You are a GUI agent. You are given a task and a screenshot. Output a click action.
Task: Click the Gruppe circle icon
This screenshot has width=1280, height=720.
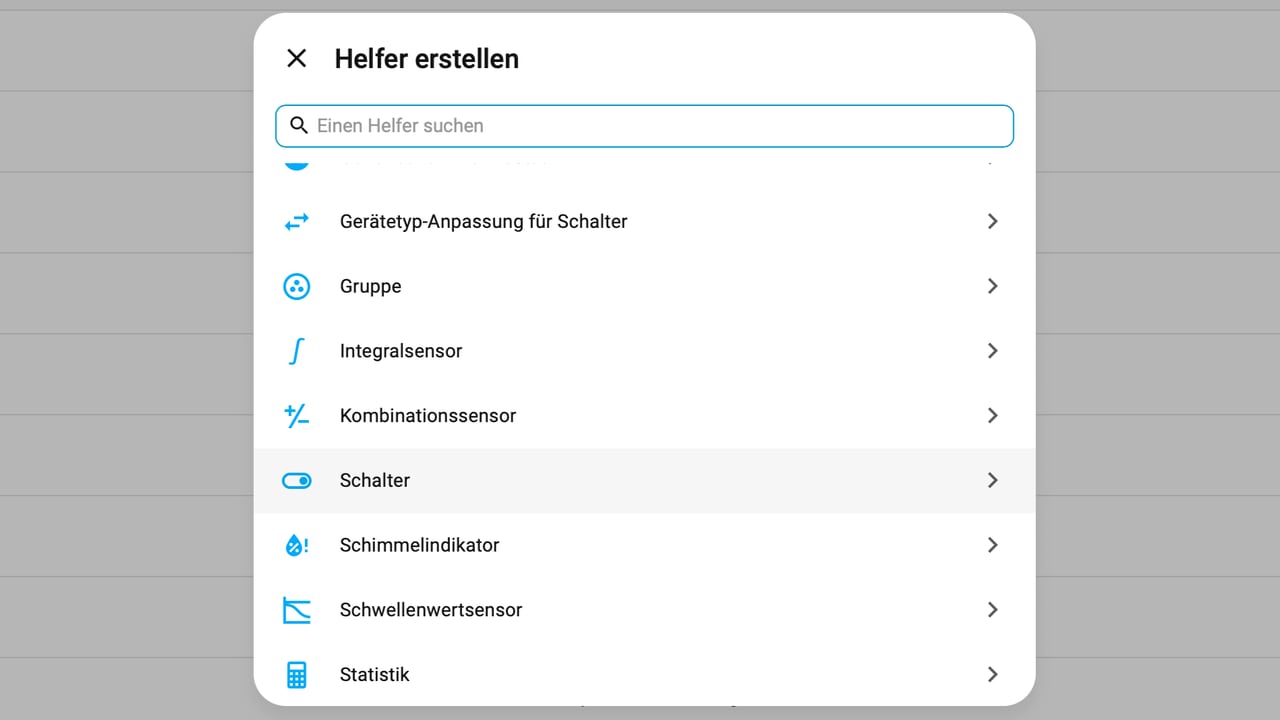coord(297,286)
